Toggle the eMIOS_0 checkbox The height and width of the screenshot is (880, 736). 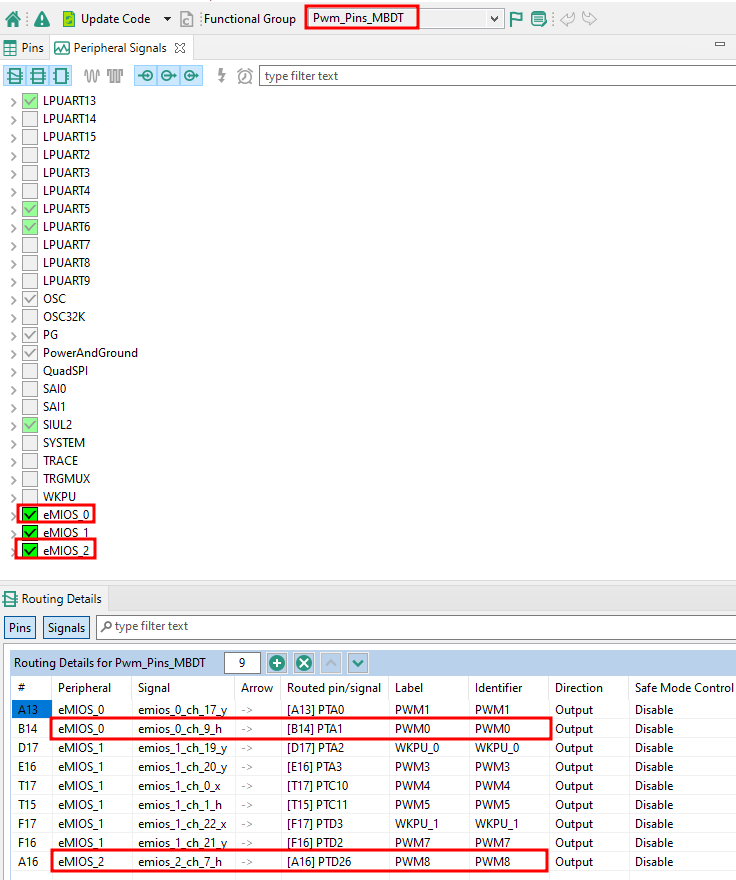pyautogui.click(x=30, y=515)
